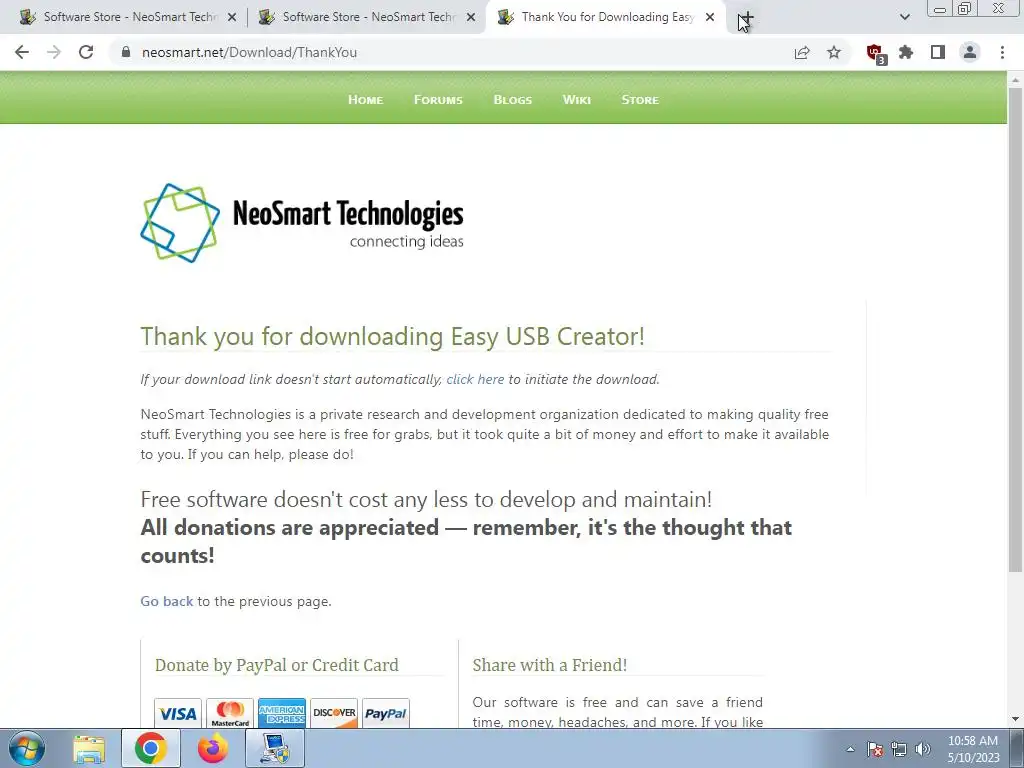
Task: Toggle the Chrome side panel icon
Action: [x=938, y=52]
